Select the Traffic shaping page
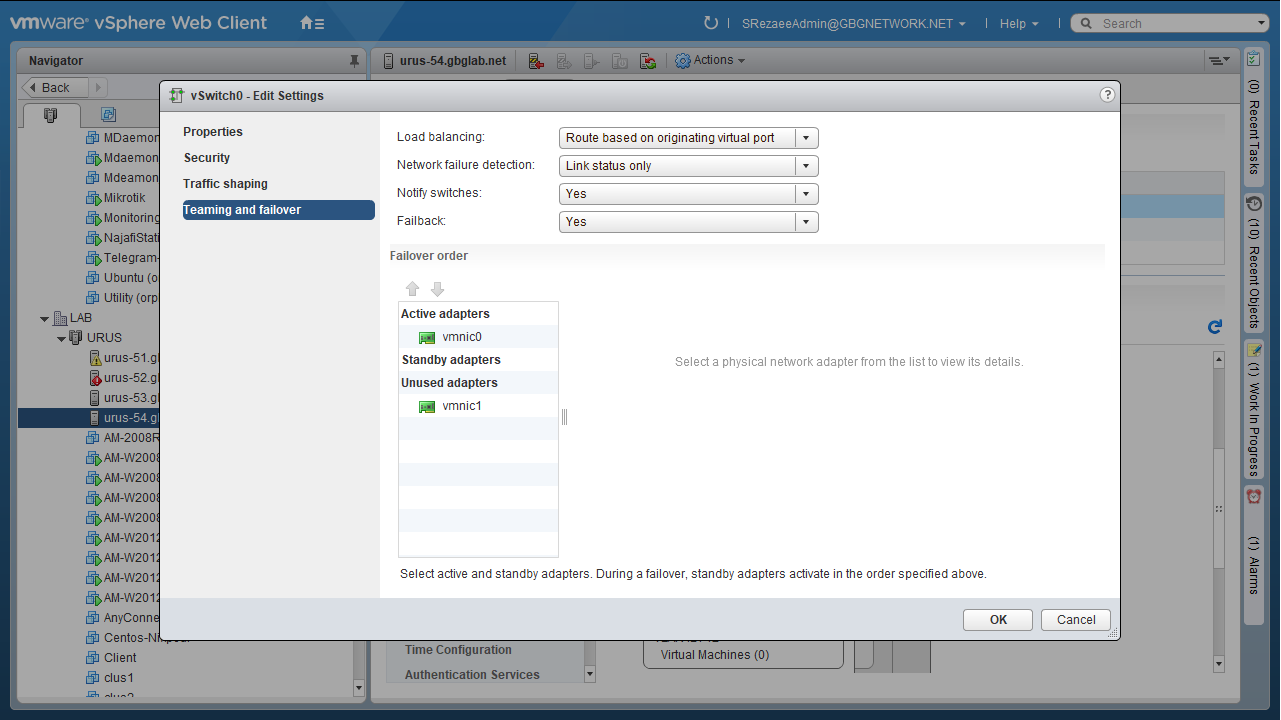Image resolution: width=1281 pixels, height=720 pixels. coord(225,184)
